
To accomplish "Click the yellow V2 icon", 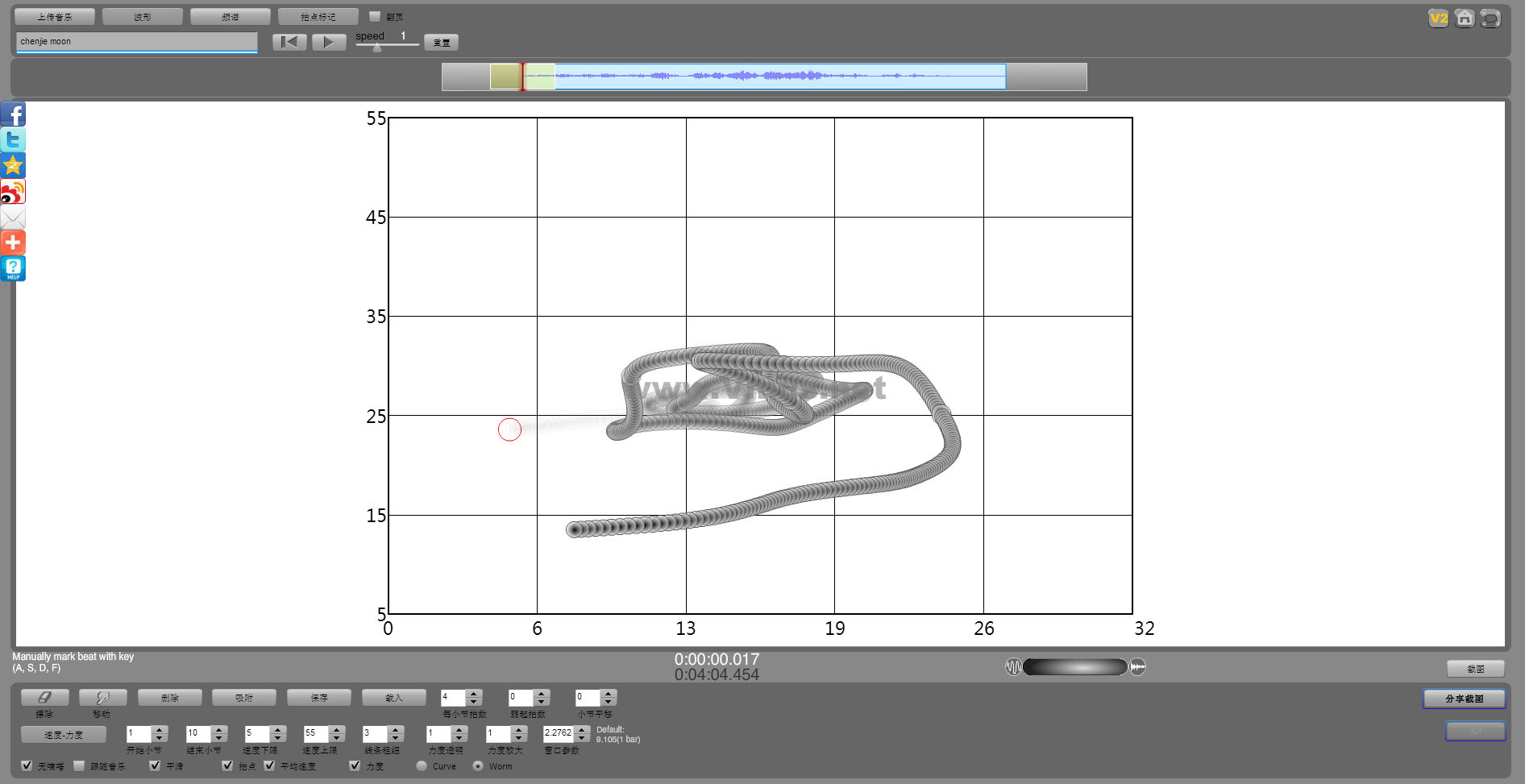I will (x=1438, y=19).
